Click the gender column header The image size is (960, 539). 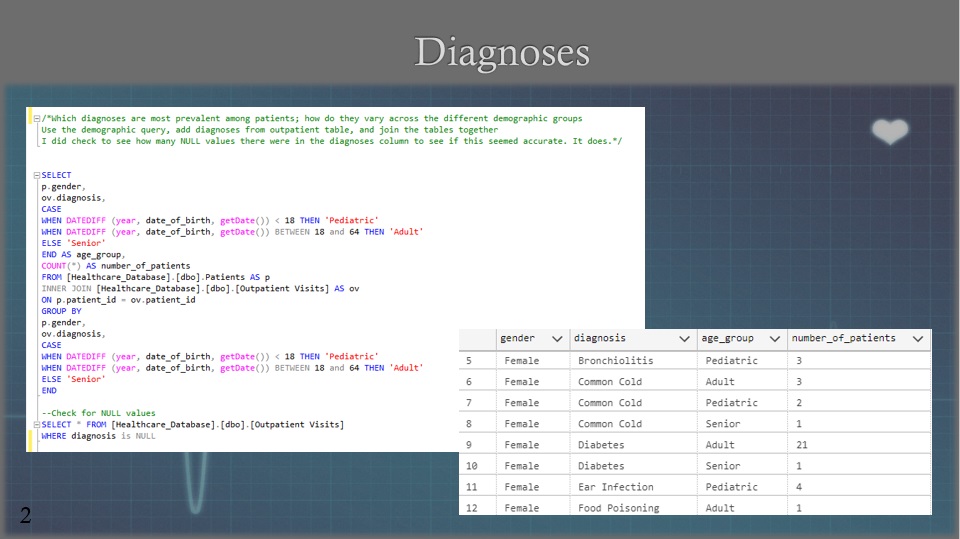533,339
